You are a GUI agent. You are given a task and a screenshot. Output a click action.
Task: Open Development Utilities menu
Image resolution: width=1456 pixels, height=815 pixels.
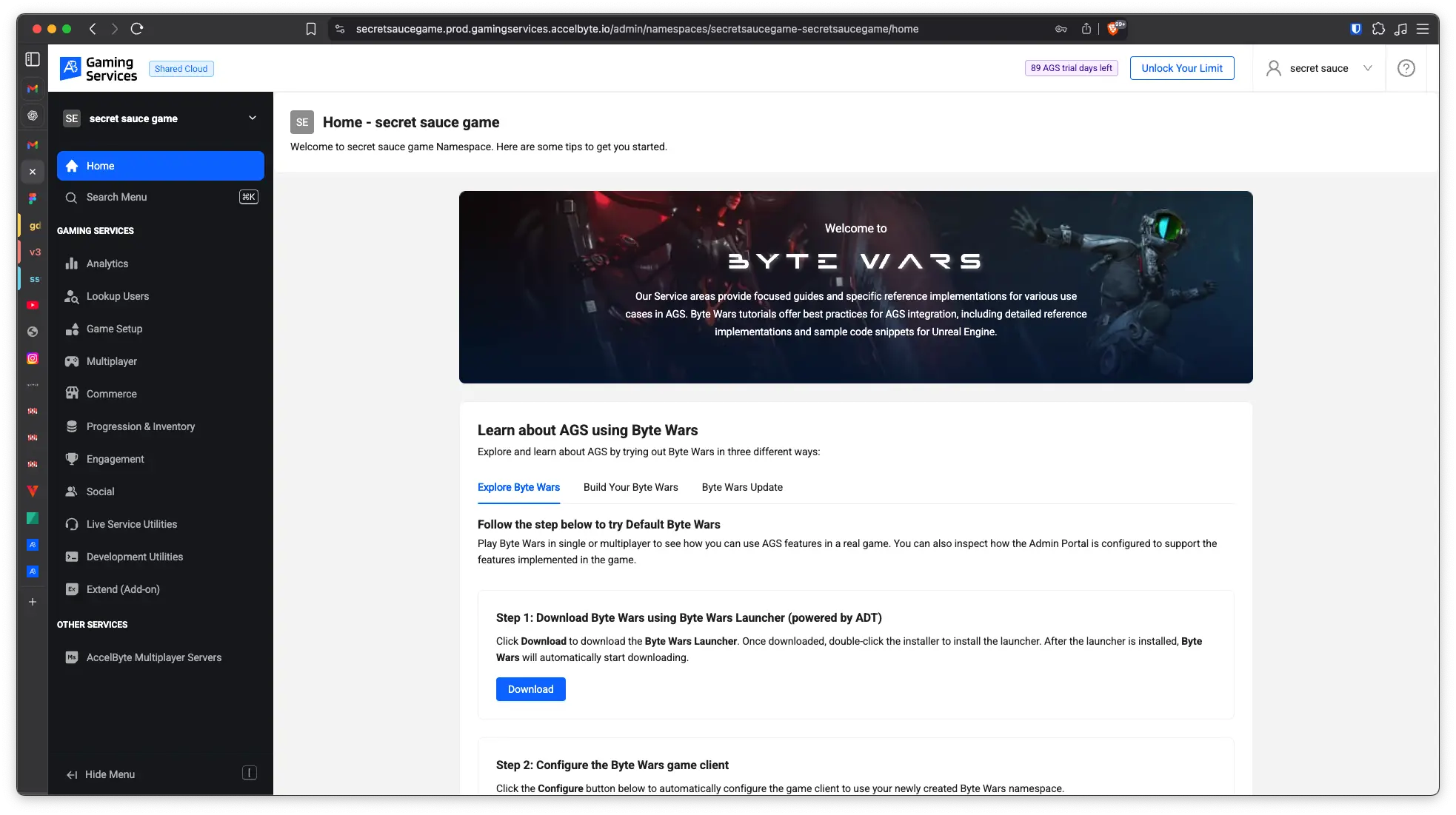(x=161, y=557)
